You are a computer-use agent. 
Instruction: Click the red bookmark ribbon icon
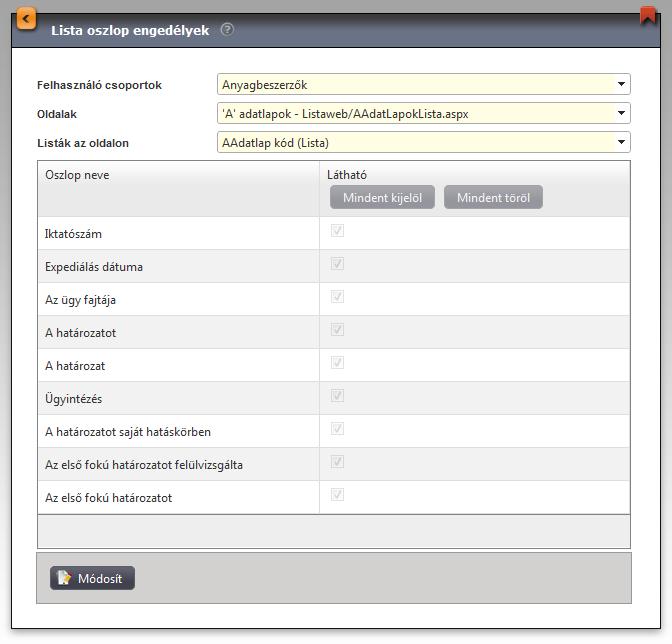click(x=648, y=15)
